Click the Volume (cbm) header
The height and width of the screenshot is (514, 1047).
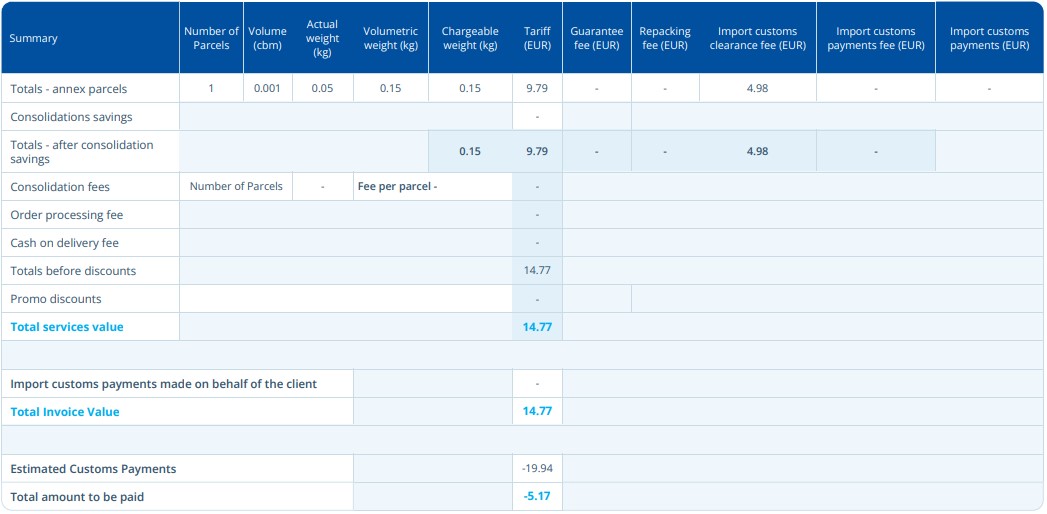pos(267,39)
